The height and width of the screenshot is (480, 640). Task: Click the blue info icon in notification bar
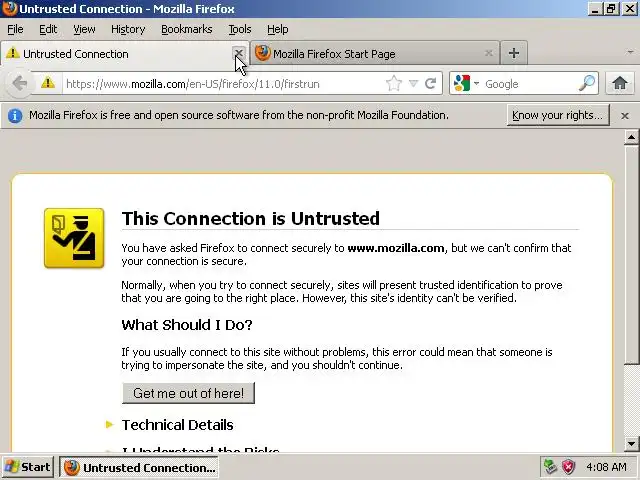click(15, 116)
